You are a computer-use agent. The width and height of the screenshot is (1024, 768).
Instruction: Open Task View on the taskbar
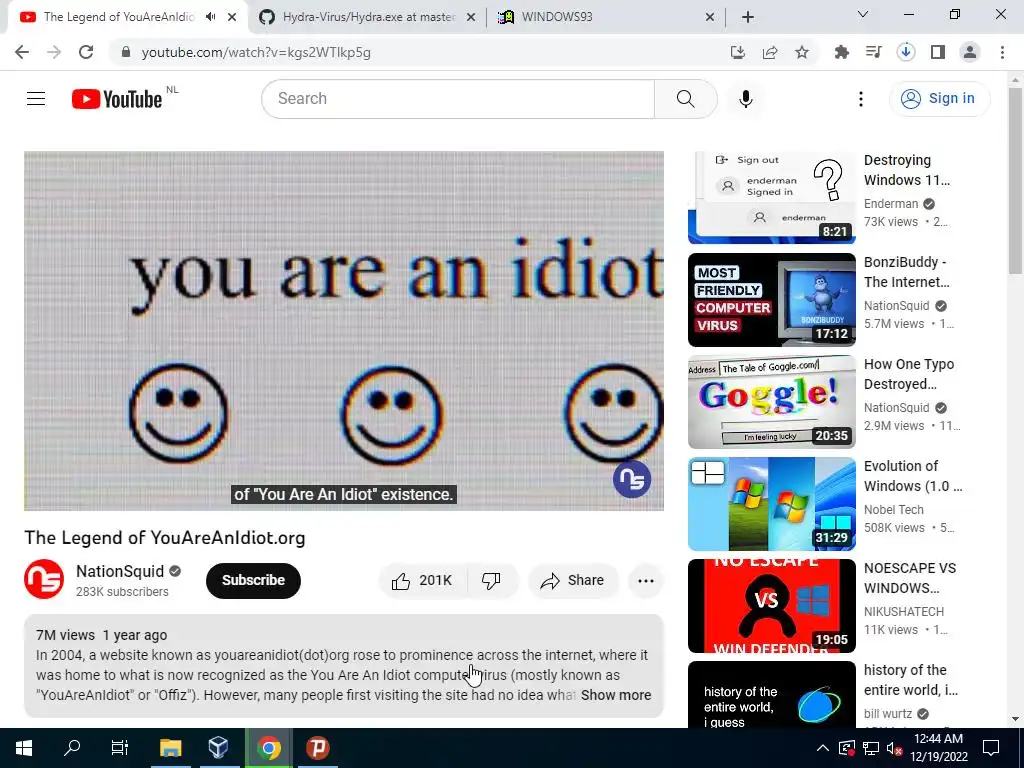[120, 748]
